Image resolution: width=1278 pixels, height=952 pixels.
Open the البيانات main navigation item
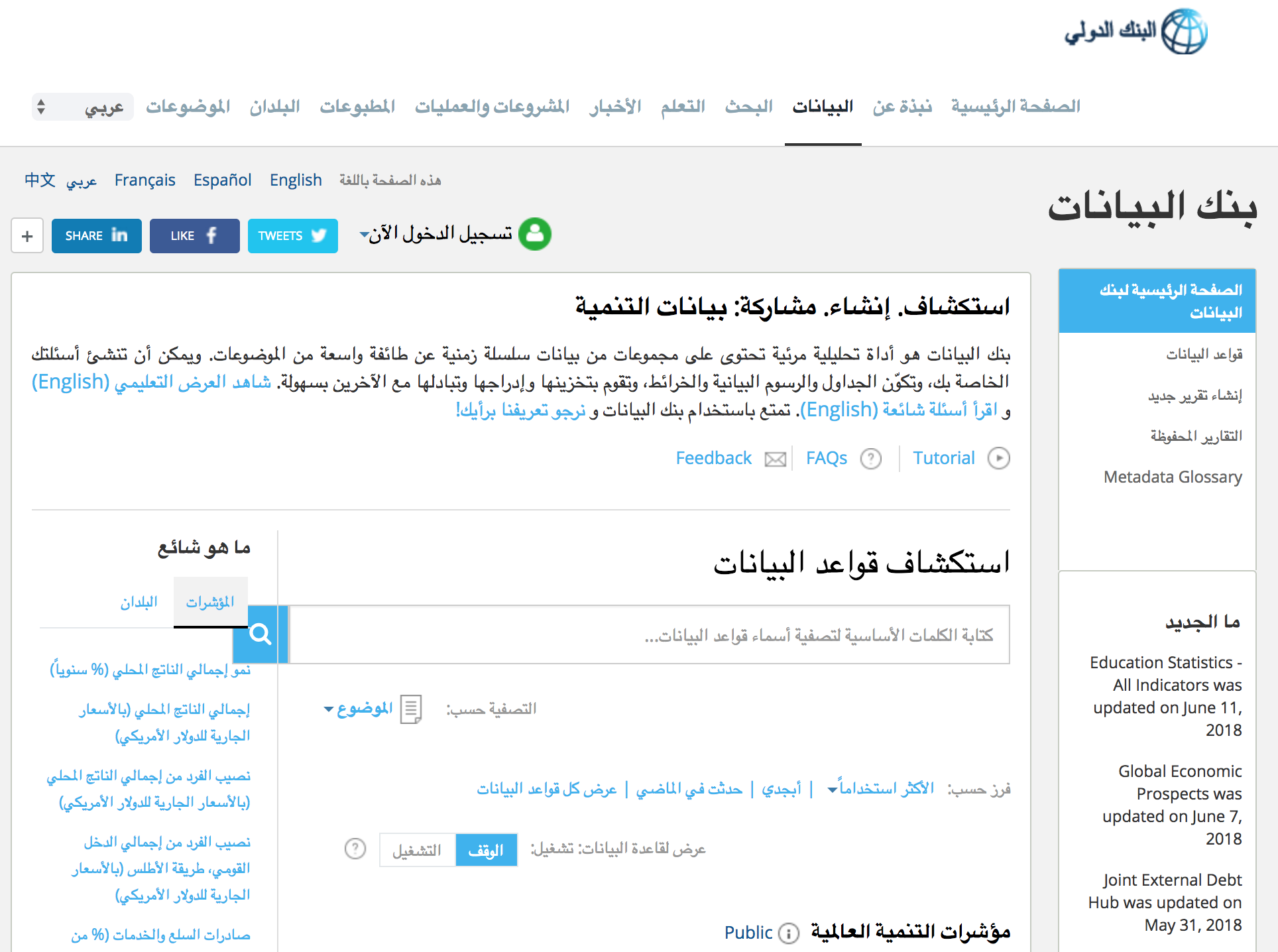pyautogui.click(x=823, y=107)
